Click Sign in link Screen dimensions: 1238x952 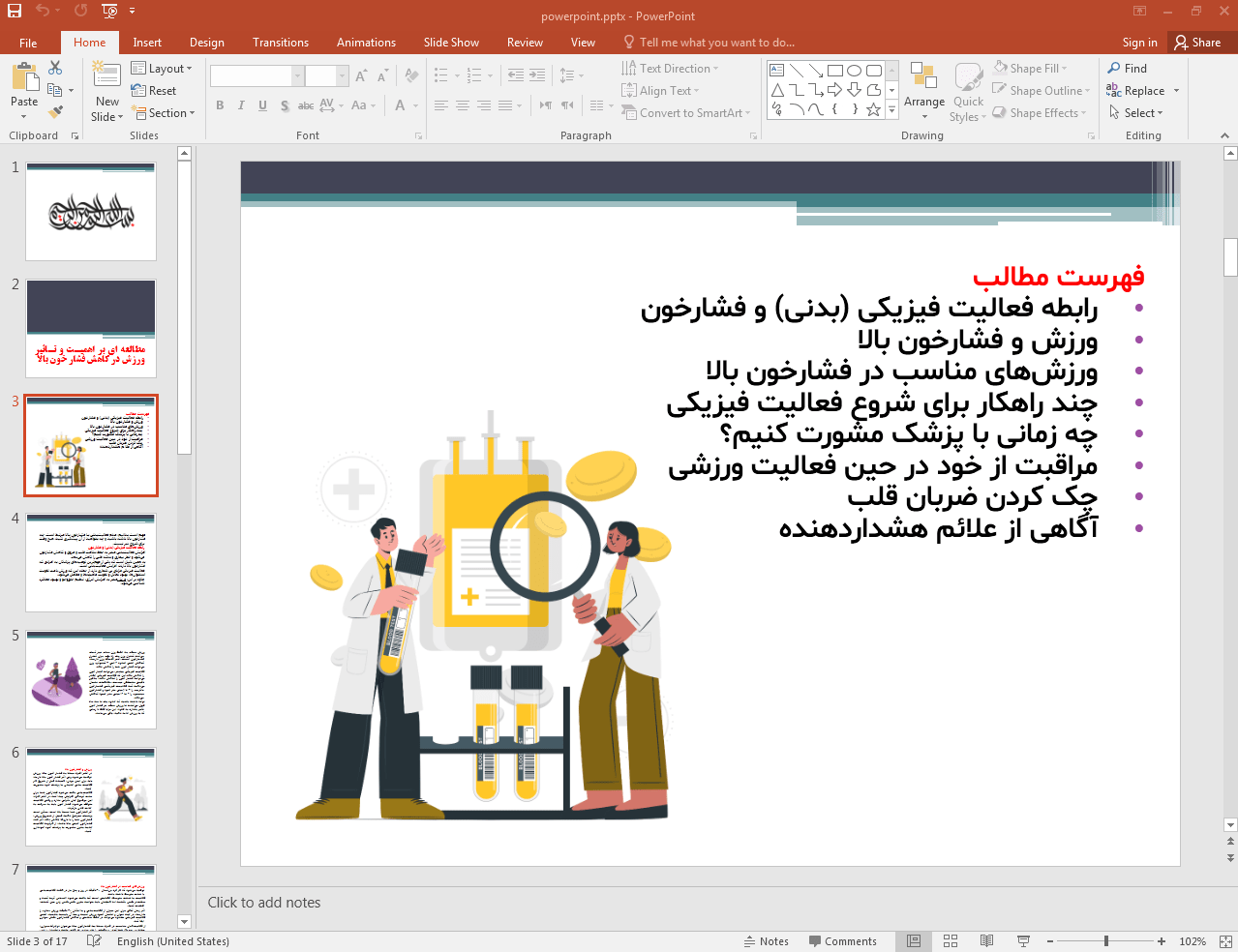pyautogui.click(x=1139, y=43)
